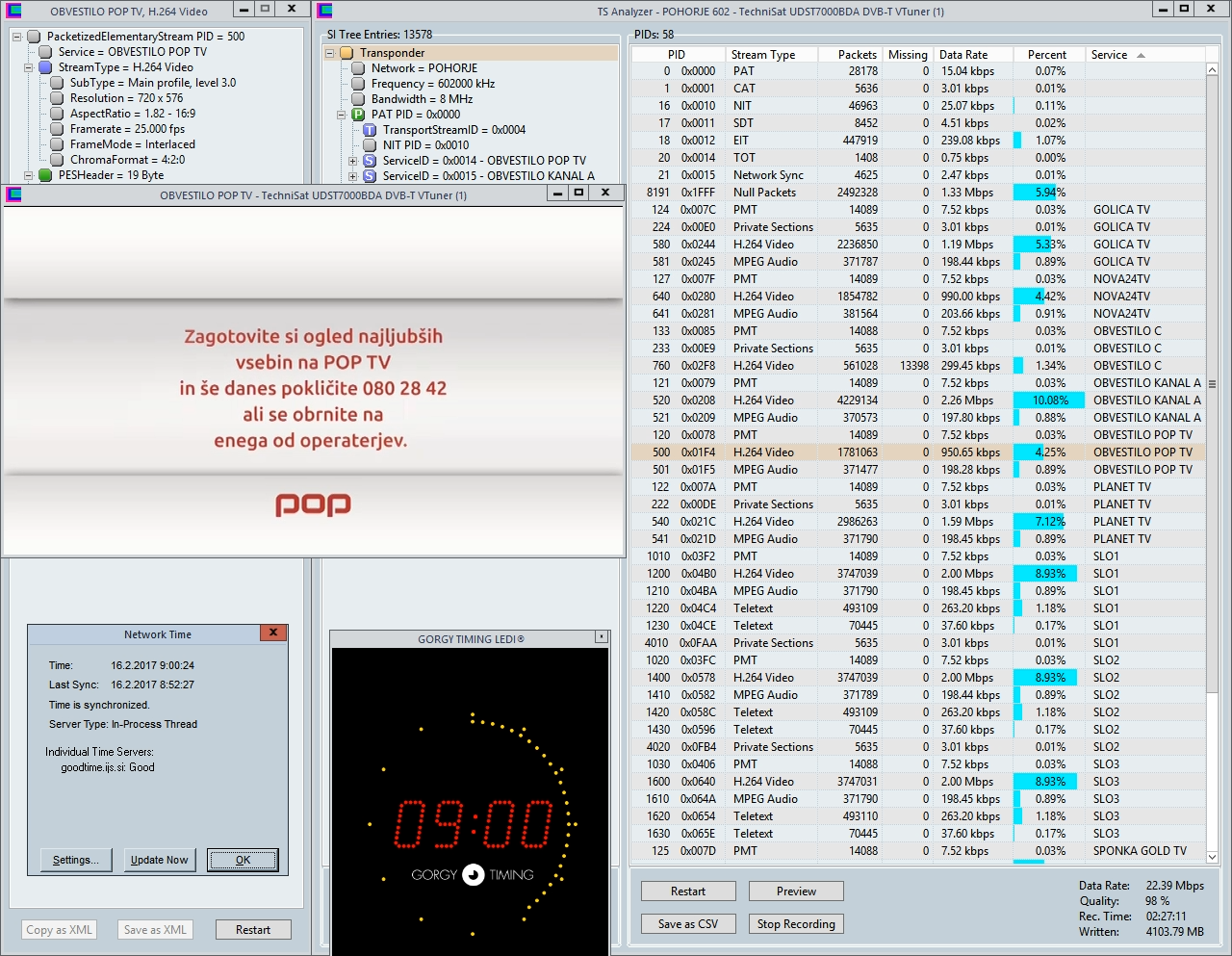Click the Frequency node icon
The height and width of the screenshot is (956, 1232).
pyautogui.click(x=358, y=84)
